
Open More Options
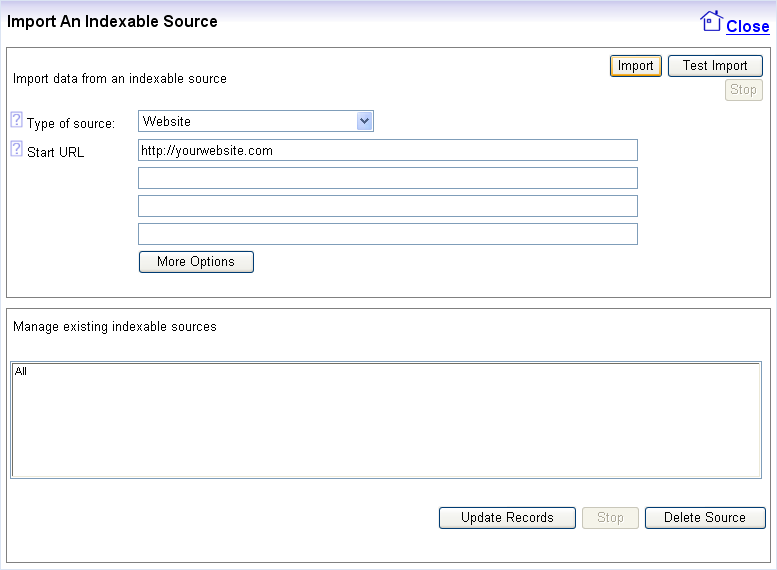pos(196,262)
